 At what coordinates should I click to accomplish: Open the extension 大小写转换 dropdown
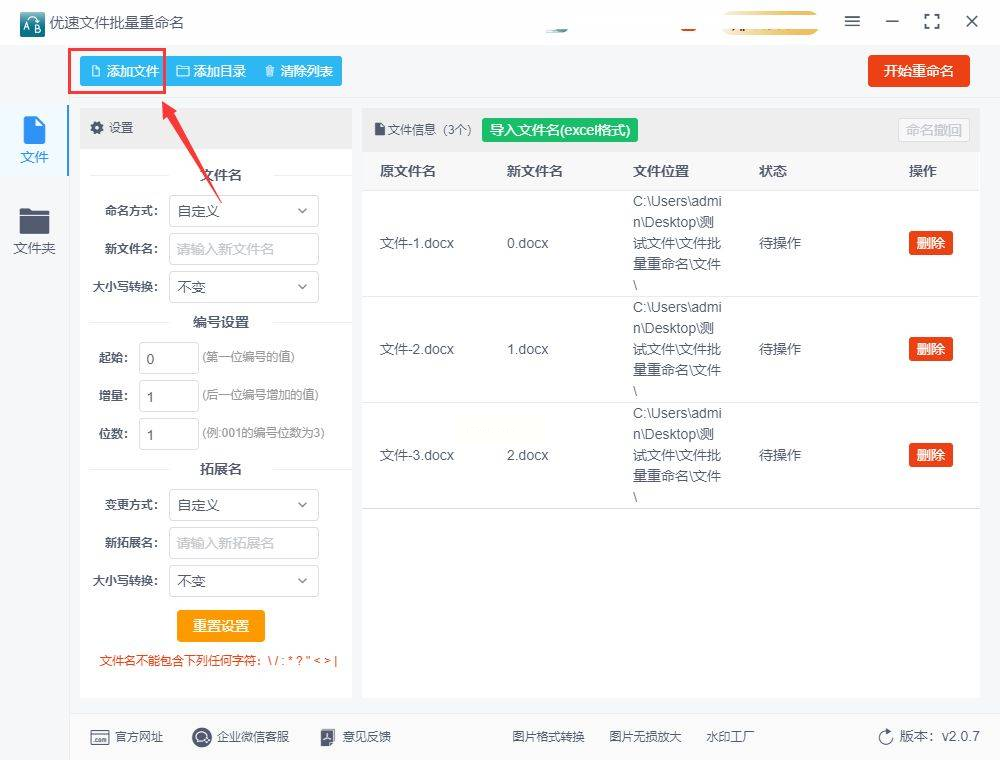point(243,581)
